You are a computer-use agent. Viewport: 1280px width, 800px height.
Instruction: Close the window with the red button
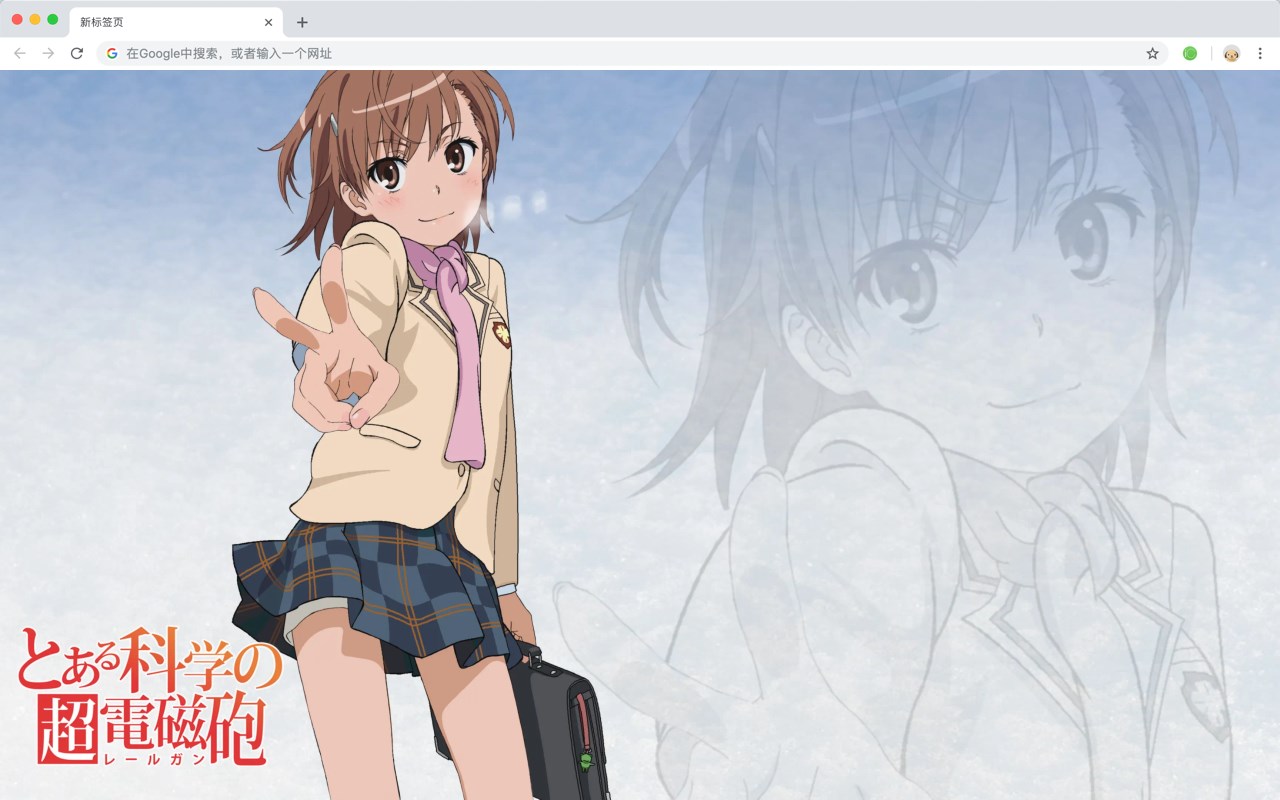[x=17, y=19]
